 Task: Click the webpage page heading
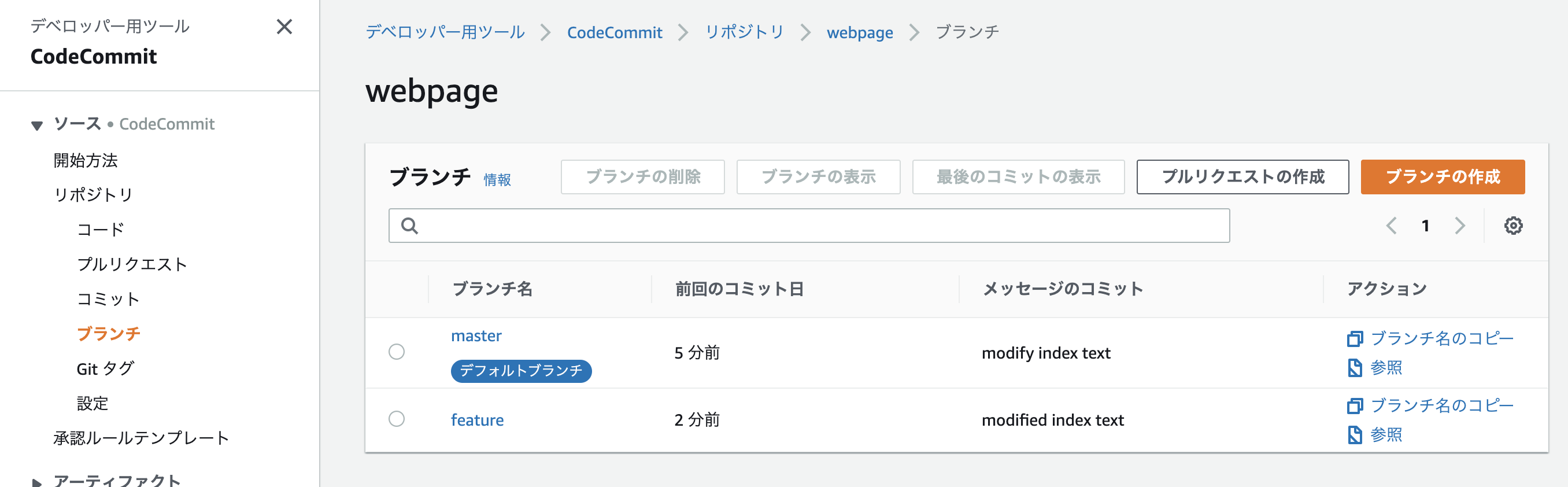431,91
